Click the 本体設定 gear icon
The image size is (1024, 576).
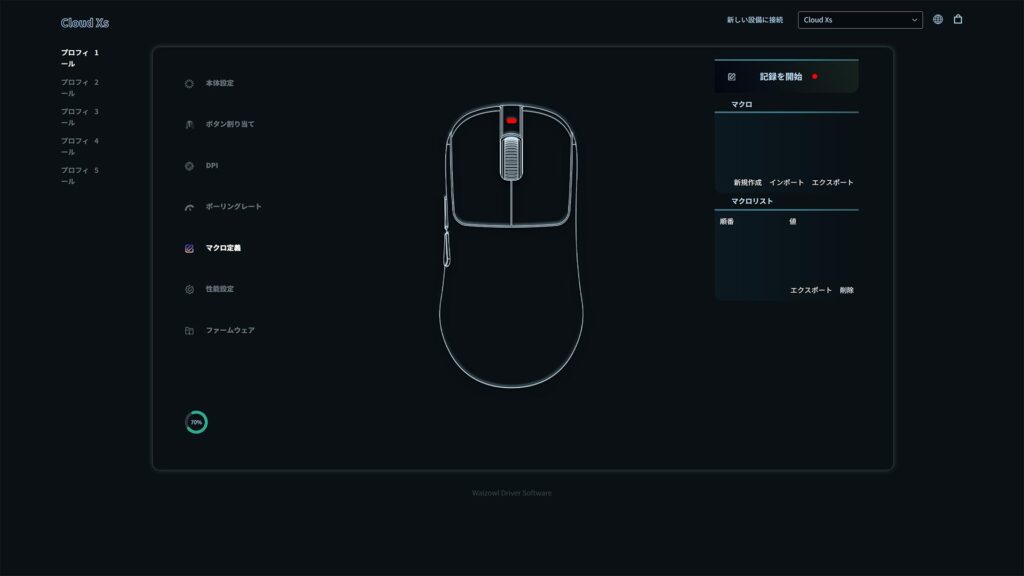(189, 84)
